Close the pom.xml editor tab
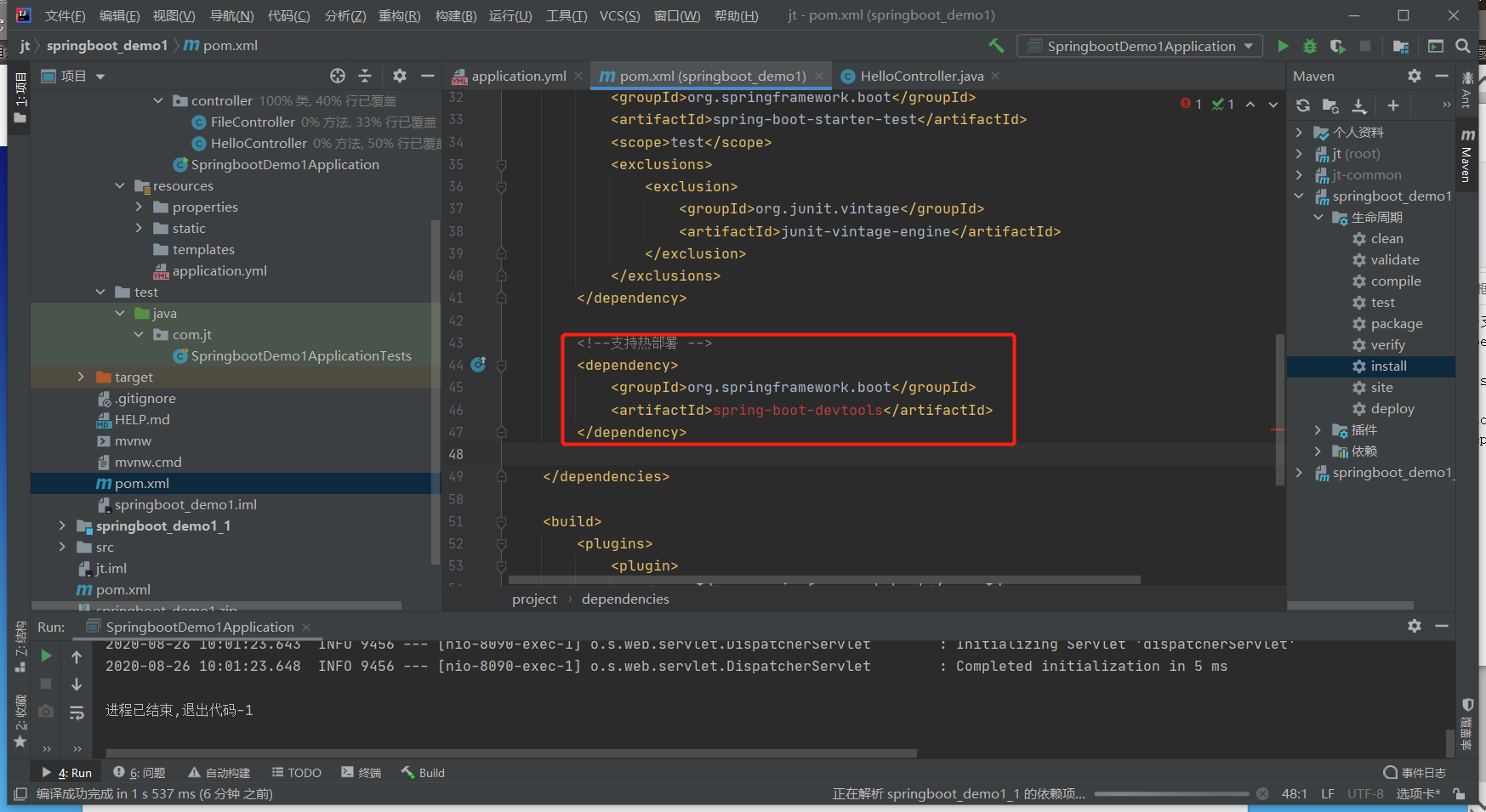The width and height of the screenshot is (1486, 812). coord(819,76)
